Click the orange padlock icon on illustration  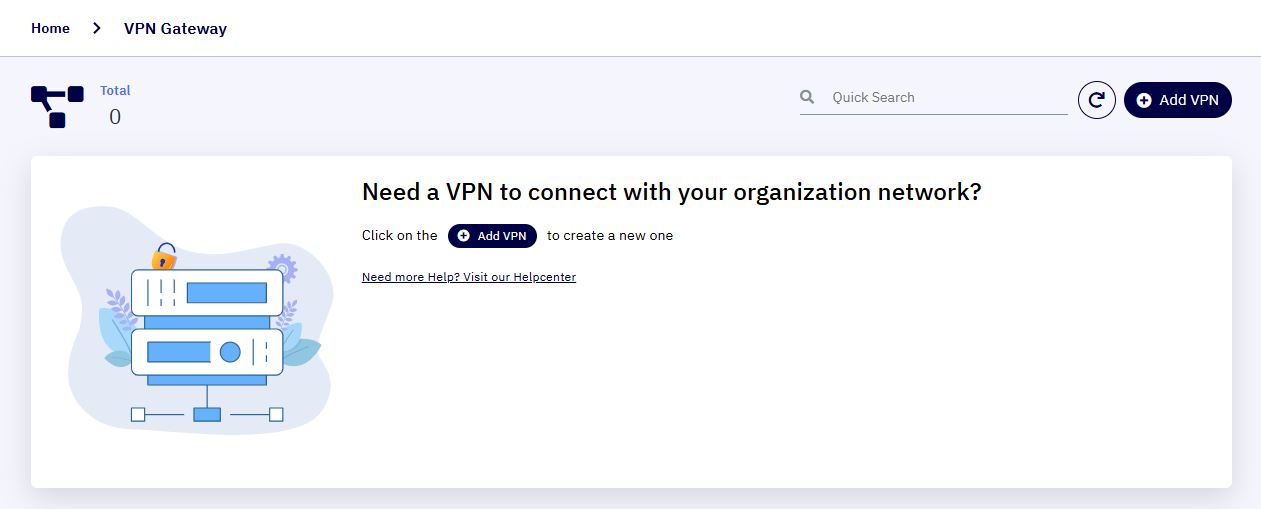[164, 258]
